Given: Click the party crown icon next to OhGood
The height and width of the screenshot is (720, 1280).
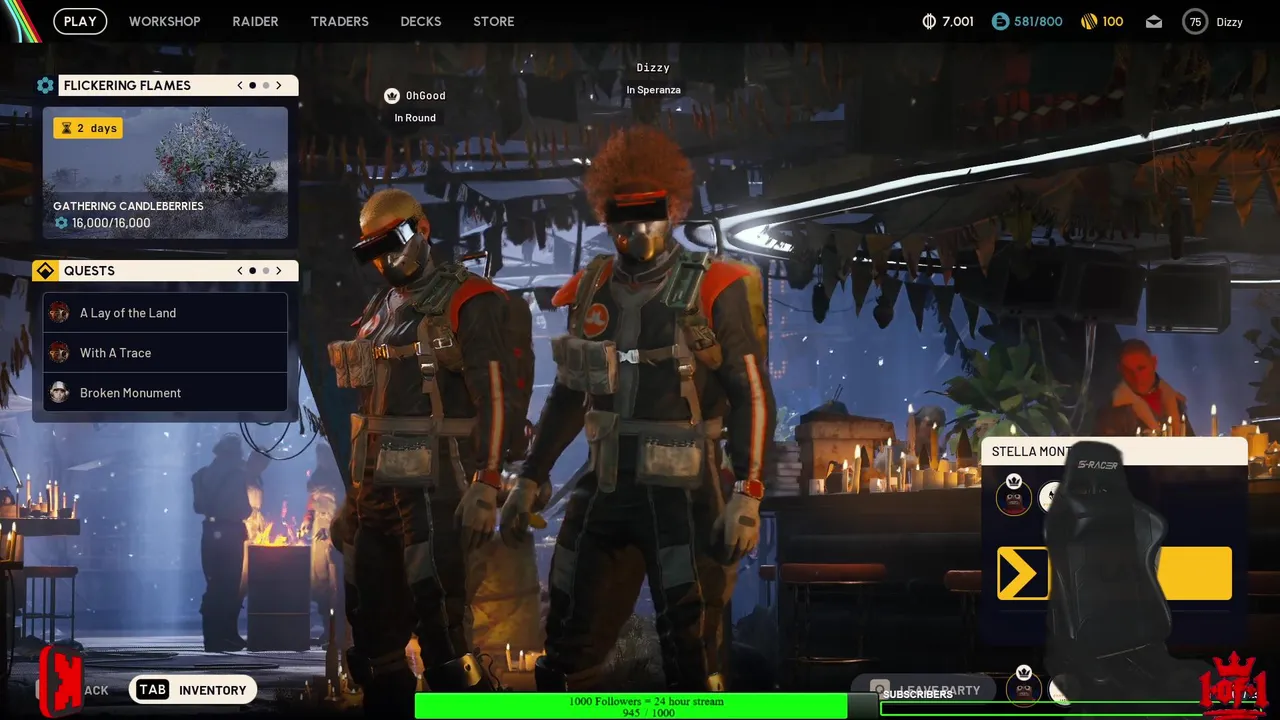Looking at the screenshot, I should (x=392, y=96).
